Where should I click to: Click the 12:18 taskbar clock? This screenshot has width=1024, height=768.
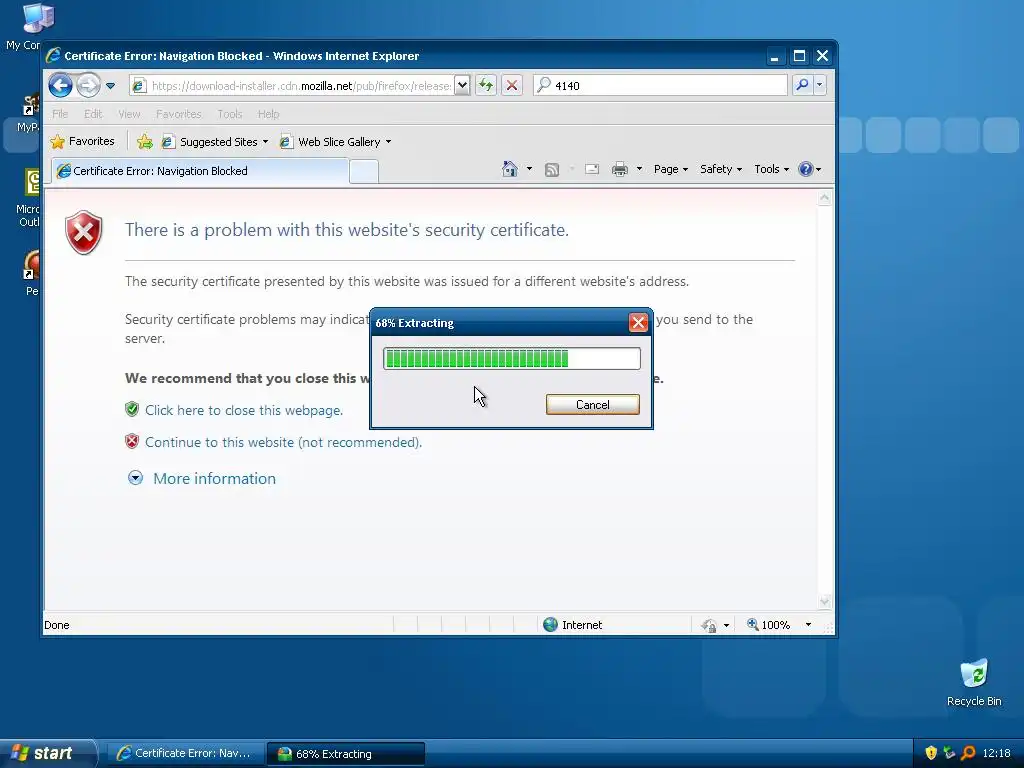pyautogui.click(x=996, y=753)
